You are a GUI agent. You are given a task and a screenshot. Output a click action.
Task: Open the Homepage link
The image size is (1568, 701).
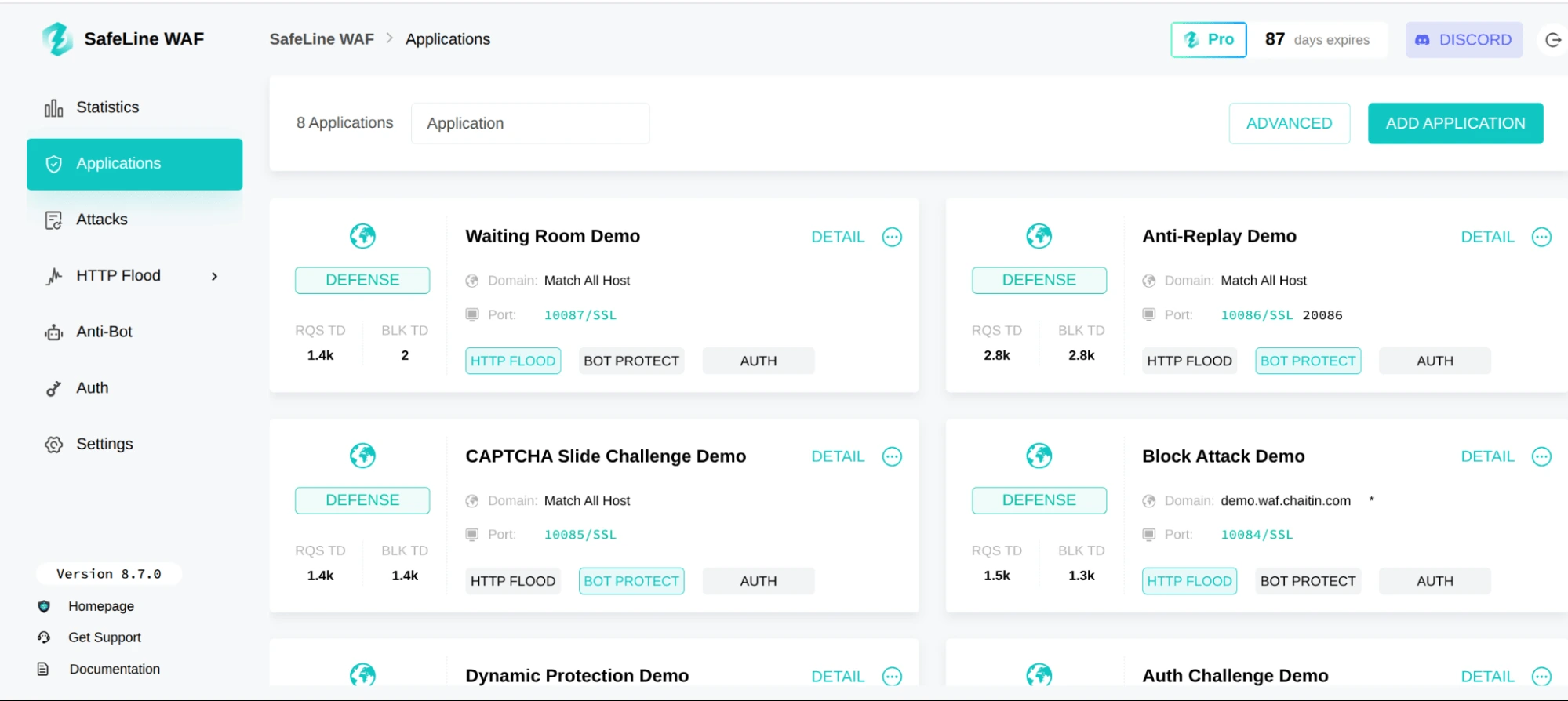pyautogui.click(x=101, y=606)
